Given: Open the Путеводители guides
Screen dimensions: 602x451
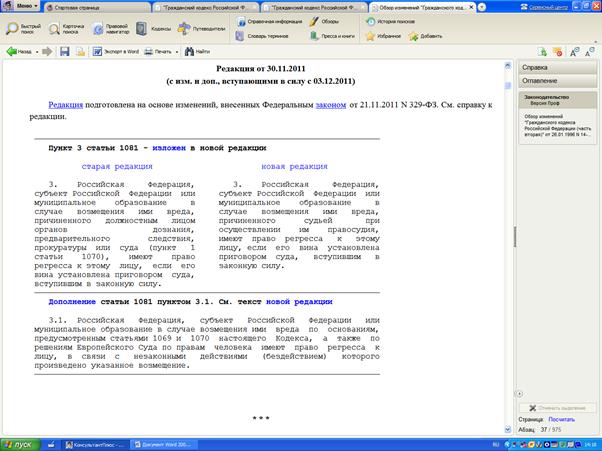Looking at the screenshot, I should [x=201, y=29].
